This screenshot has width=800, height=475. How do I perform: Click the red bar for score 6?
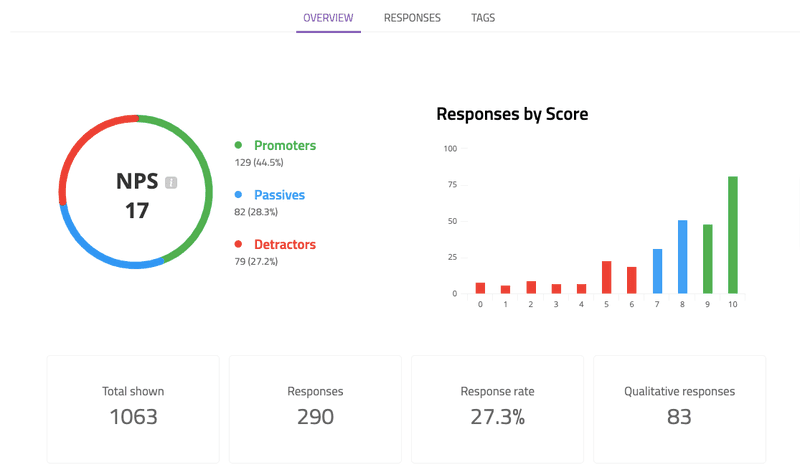[x=631, y=280]
